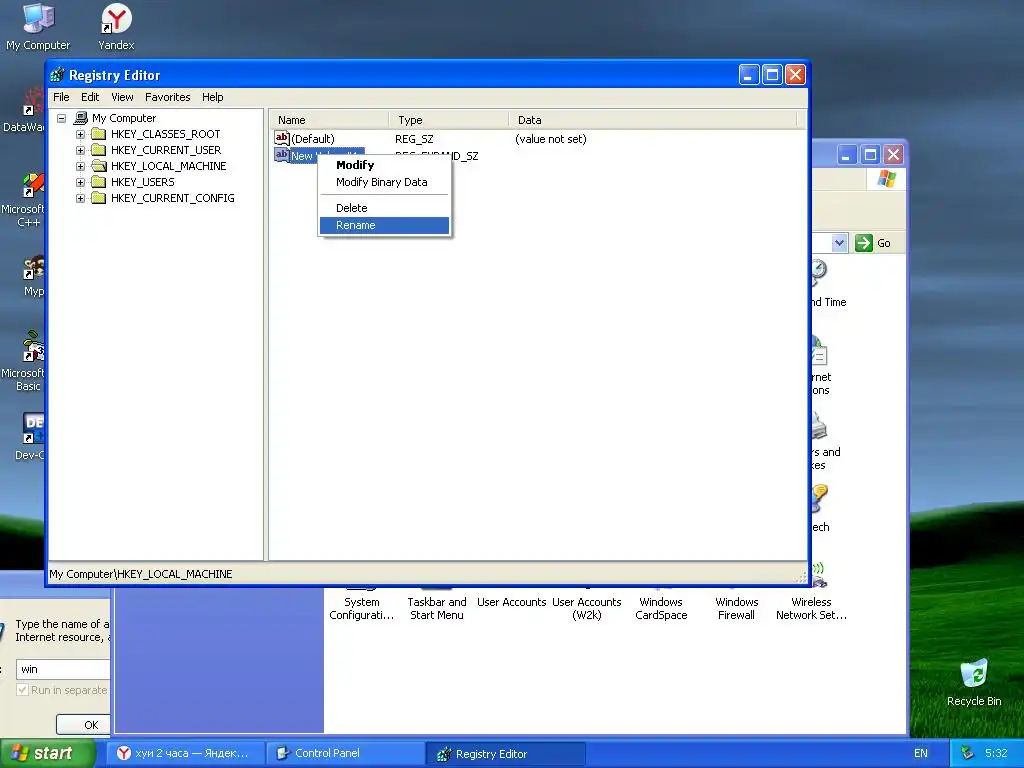Click the HKEY_LOCAL_MACHINE open folder icon
The width and height of the screenshot is (1024, 768).
[99, 166]
